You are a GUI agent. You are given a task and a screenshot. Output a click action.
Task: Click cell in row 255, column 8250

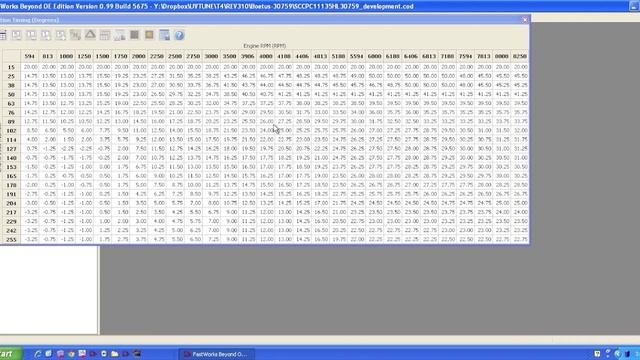[x=520, y=240]
